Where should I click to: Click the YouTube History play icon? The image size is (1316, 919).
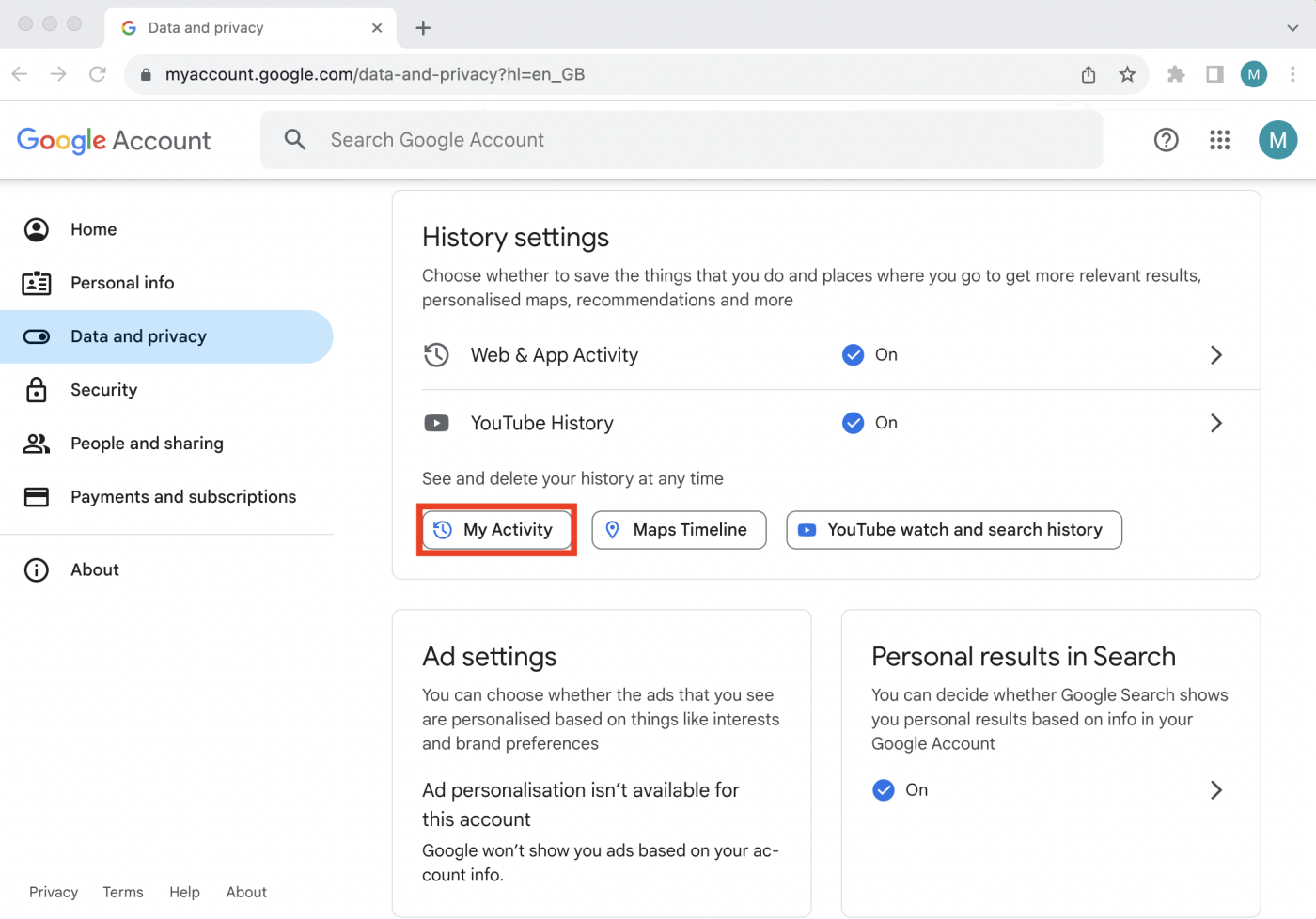tap(436, 423)
